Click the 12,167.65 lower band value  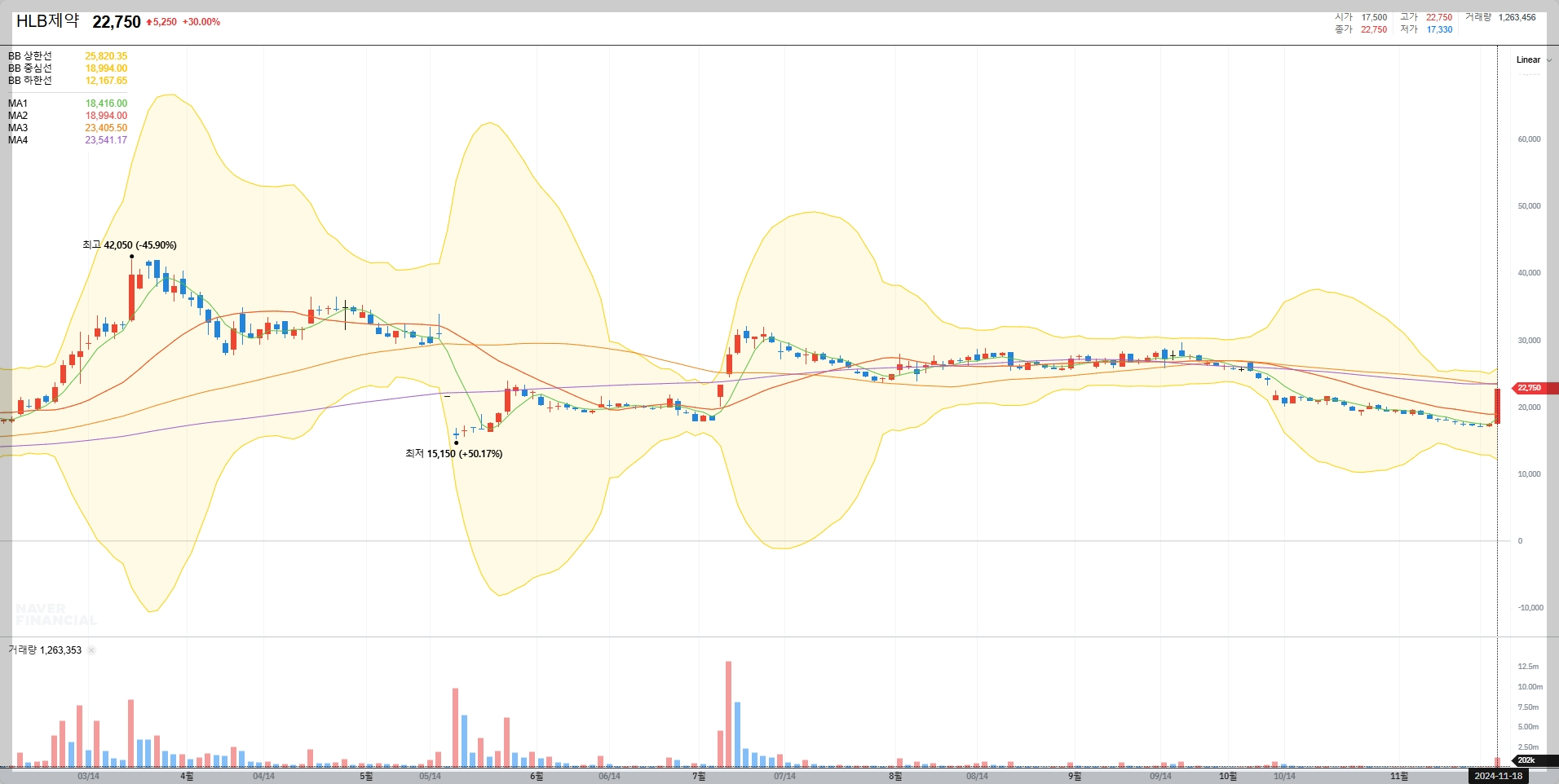tap(106, 81)
